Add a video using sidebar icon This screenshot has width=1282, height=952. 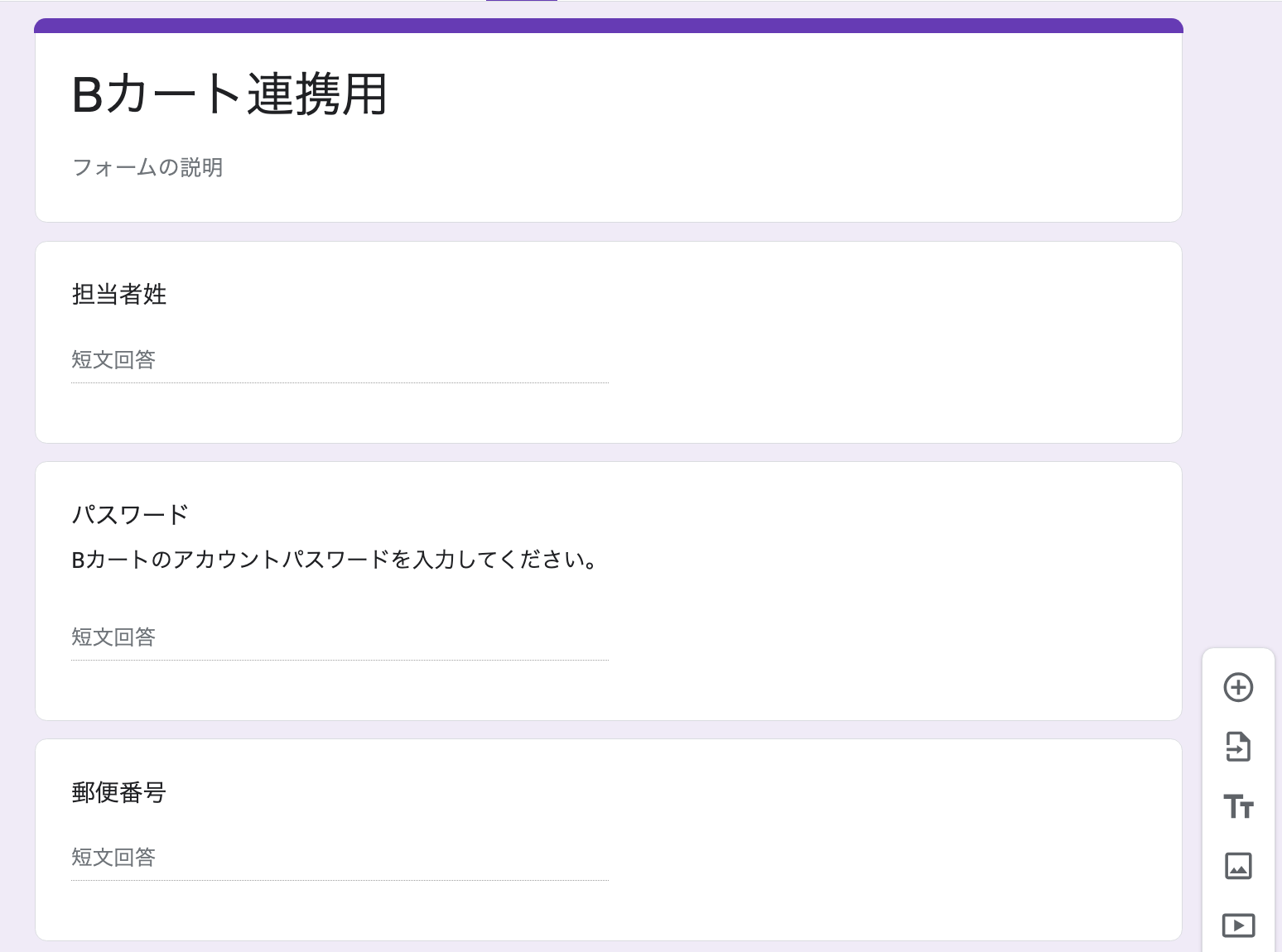point(1238,925)
